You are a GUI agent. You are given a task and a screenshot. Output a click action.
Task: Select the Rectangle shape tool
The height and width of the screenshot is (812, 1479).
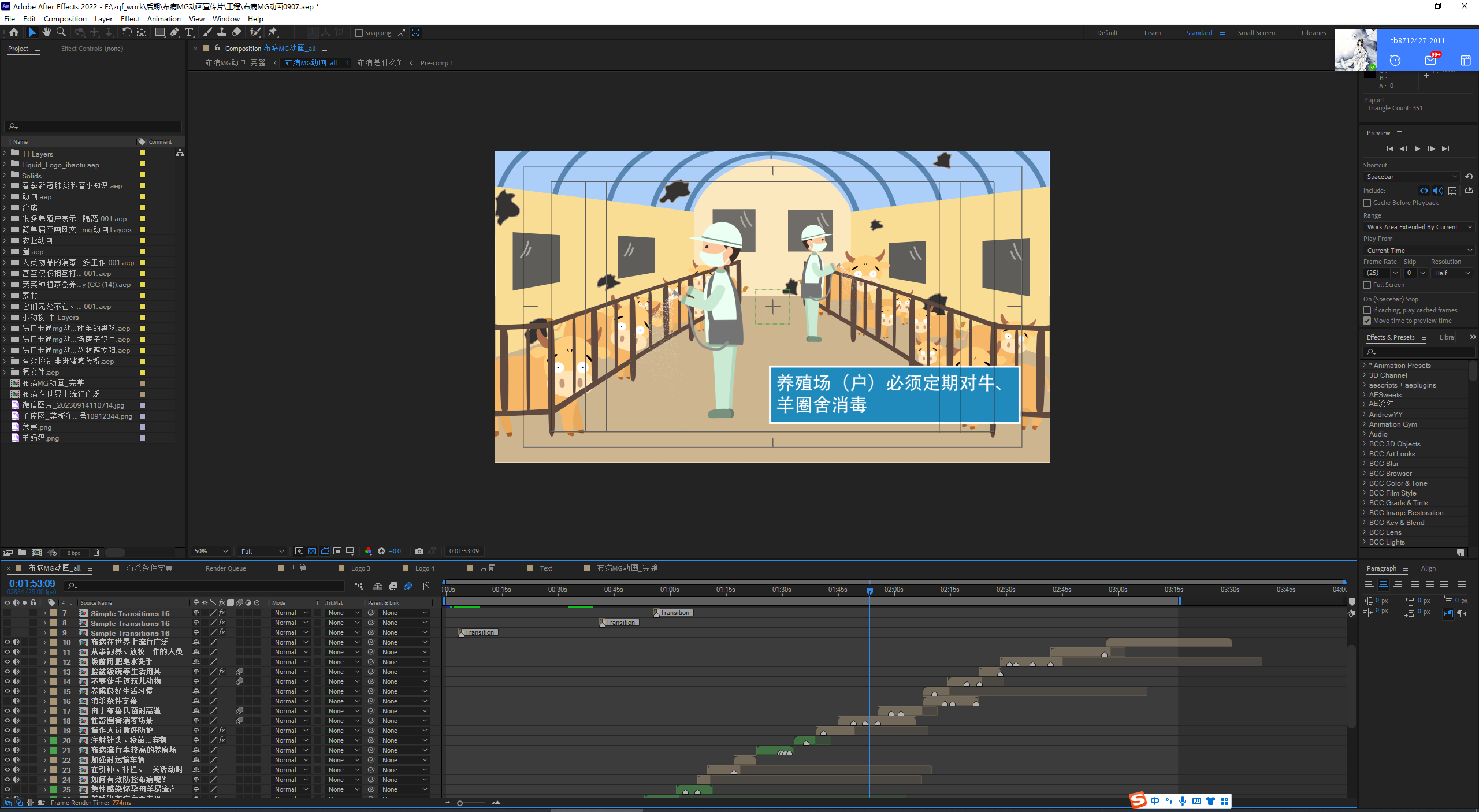click(x=159, y=32)
